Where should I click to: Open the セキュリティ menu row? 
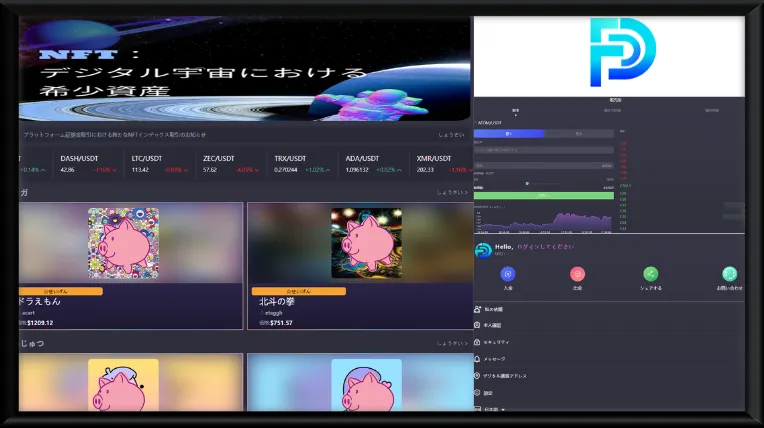tap(609, 342)
